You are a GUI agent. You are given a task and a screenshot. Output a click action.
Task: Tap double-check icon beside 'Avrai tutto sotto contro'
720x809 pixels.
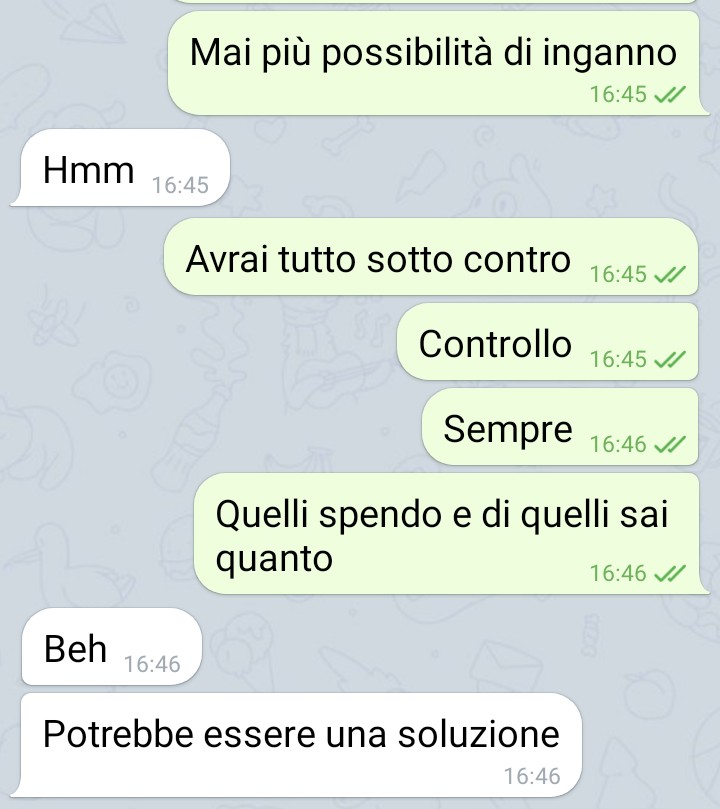point(669,274)
